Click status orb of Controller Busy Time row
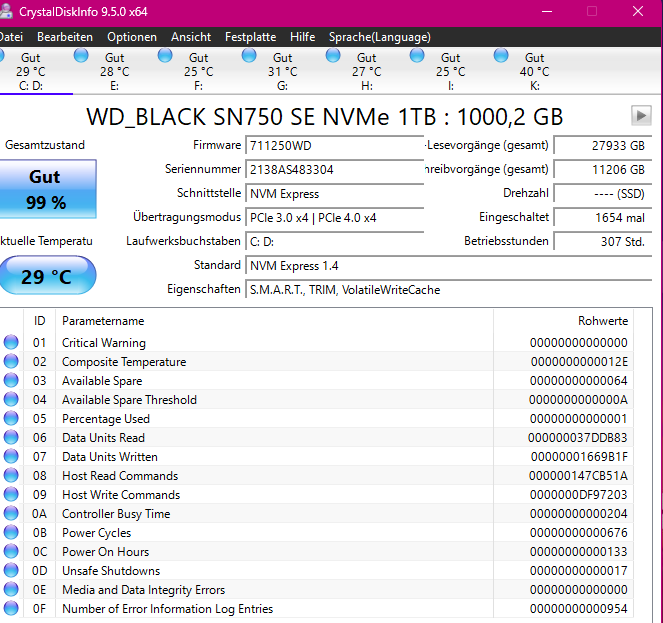Image resolution: width=663 pixels, height=623 pixels. pyautogui.click(x=11, y=513)
